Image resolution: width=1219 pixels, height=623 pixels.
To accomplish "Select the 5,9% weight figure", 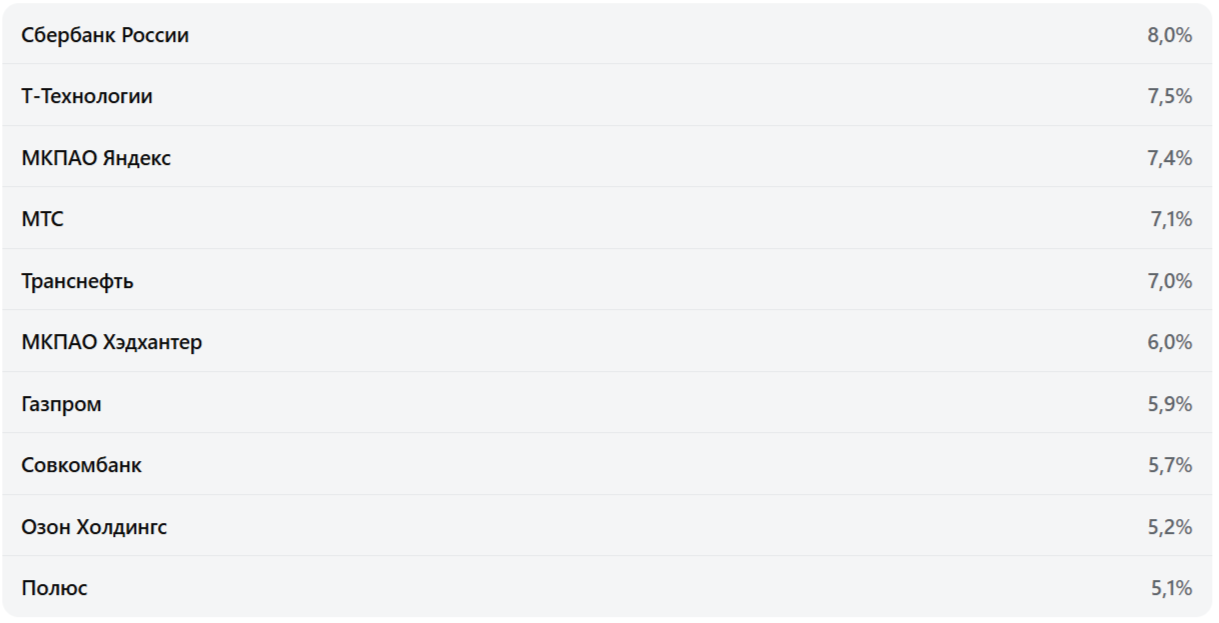I will tap(1169, 404).
